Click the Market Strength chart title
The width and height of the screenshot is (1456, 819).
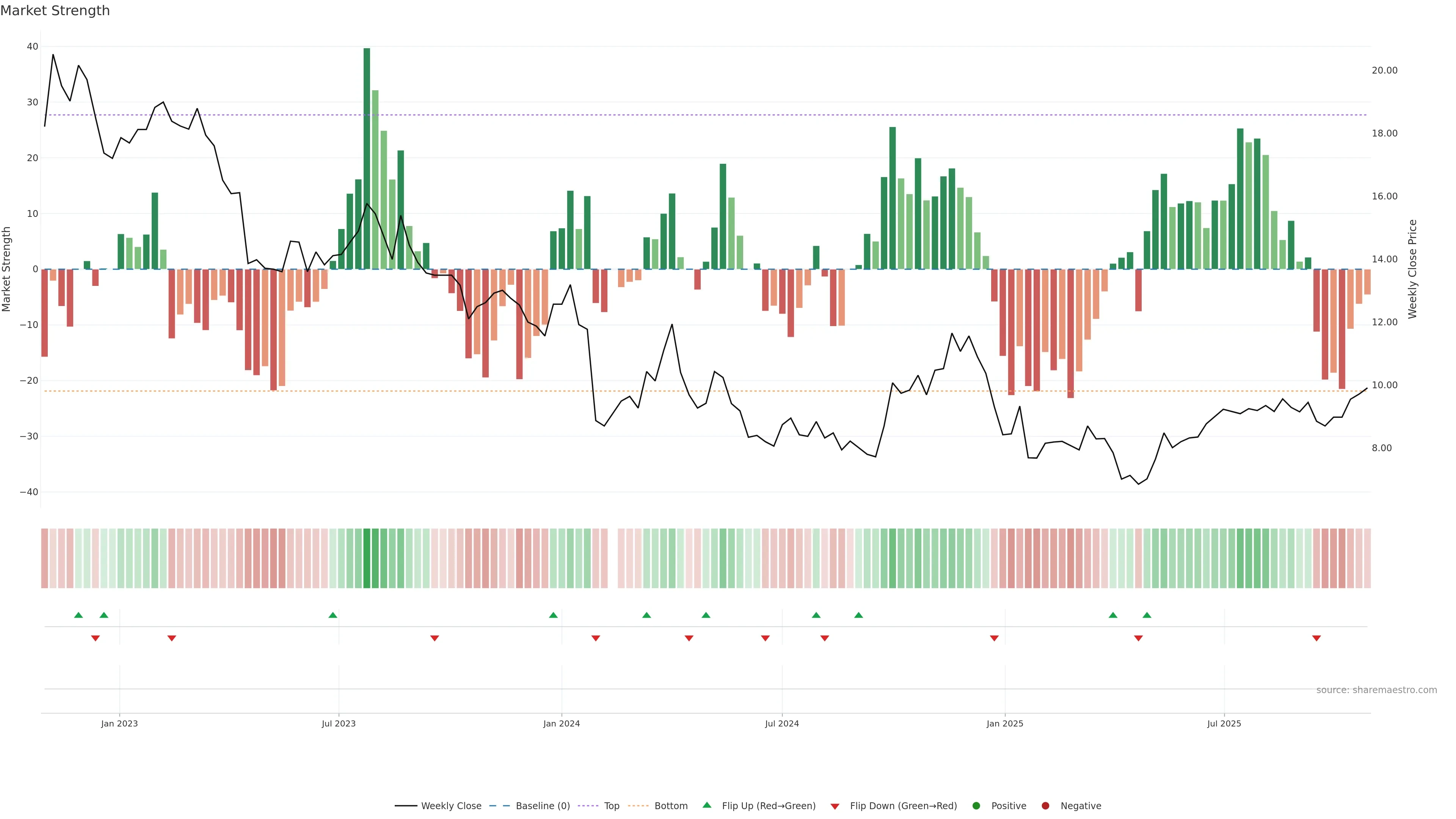point(55,11)
